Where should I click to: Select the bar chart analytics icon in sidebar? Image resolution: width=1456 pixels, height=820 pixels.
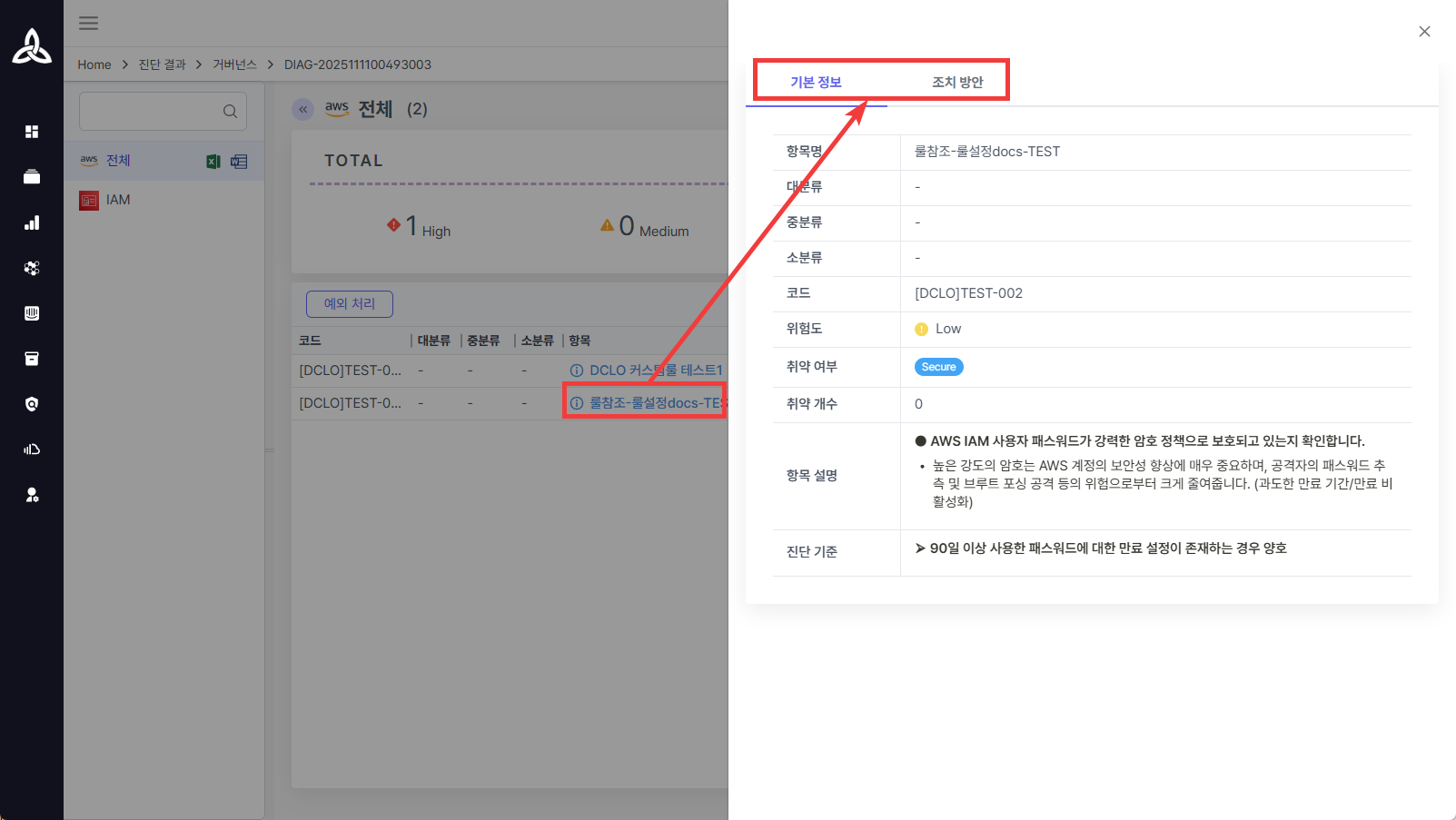tap(32, 222)
